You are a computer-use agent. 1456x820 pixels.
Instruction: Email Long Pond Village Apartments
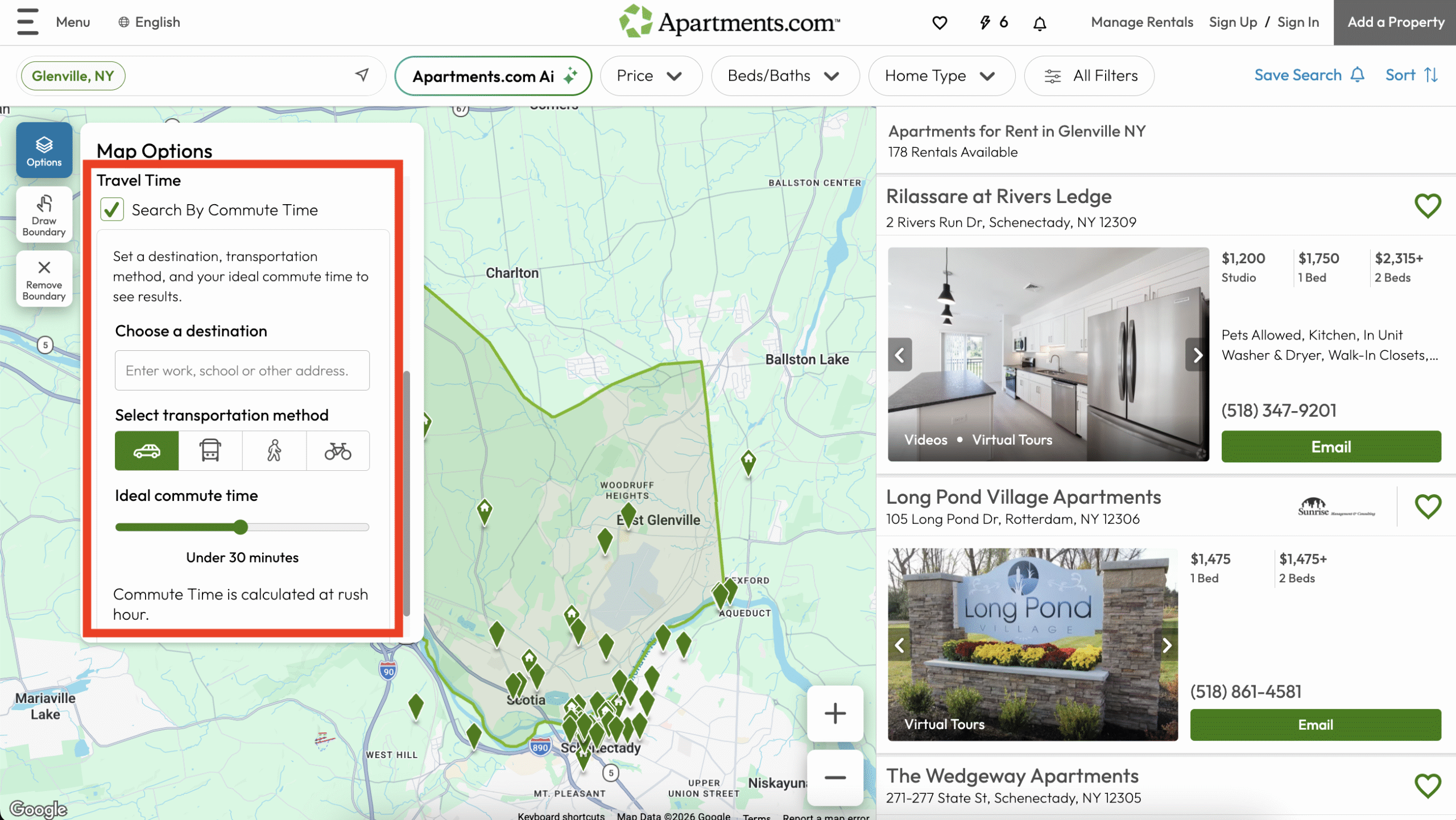(x=1316, y=724)
